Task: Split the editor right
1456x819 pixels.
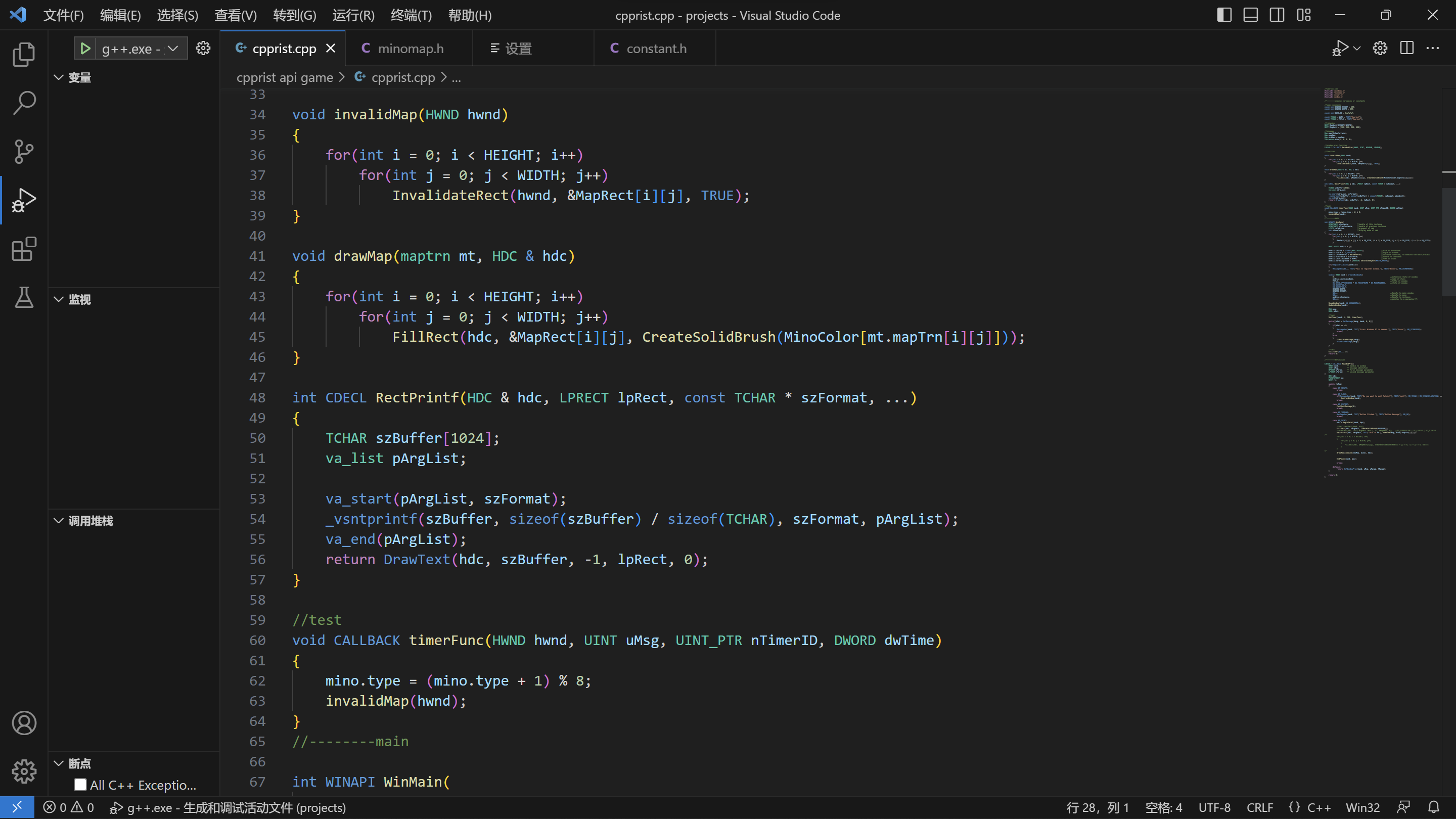Action: coord(1407,49)
